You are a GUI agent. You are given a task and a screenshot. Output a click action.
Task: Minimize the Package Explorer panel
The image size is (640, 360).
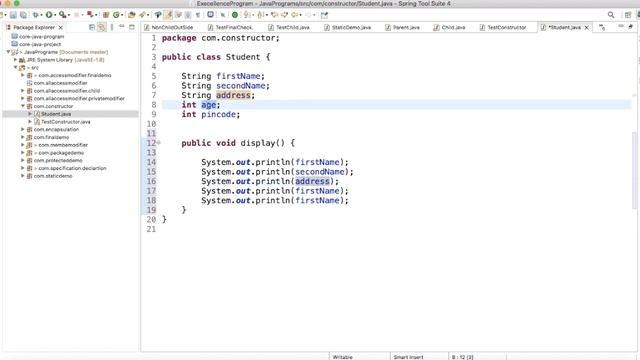pyautogui.click(x=122, y=27)
